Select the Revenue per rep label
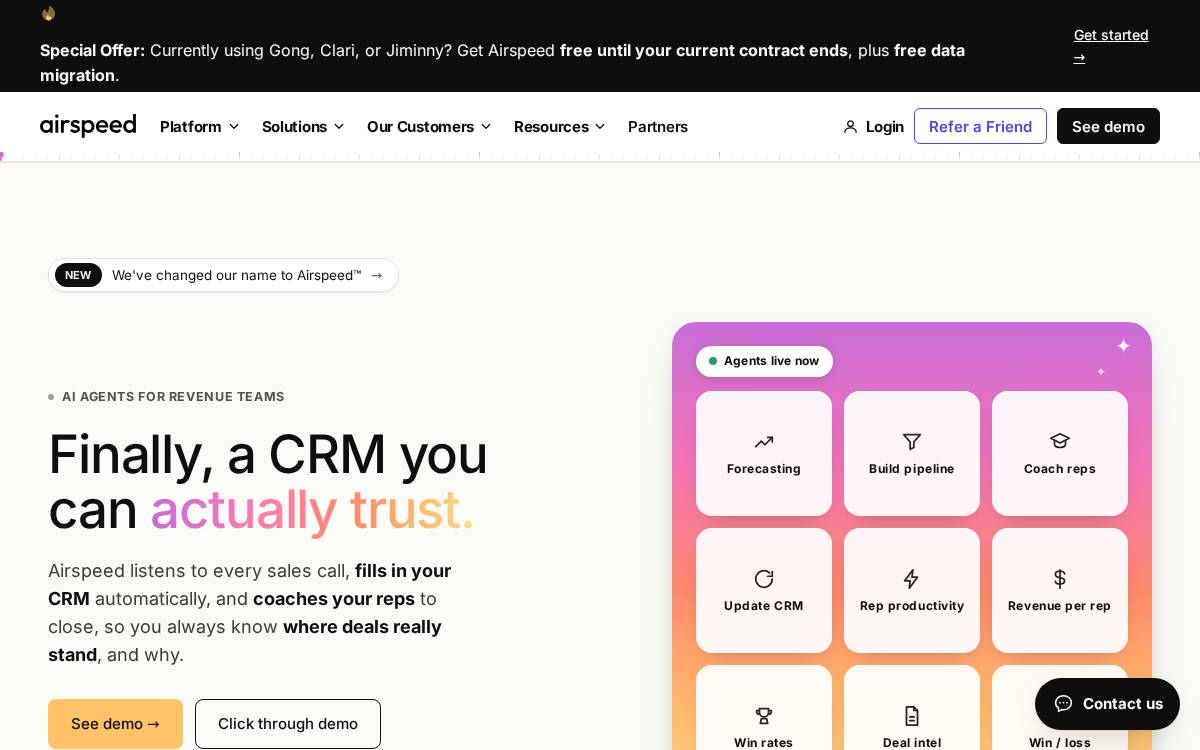 pyautogui.click(x=1060, y=606)
